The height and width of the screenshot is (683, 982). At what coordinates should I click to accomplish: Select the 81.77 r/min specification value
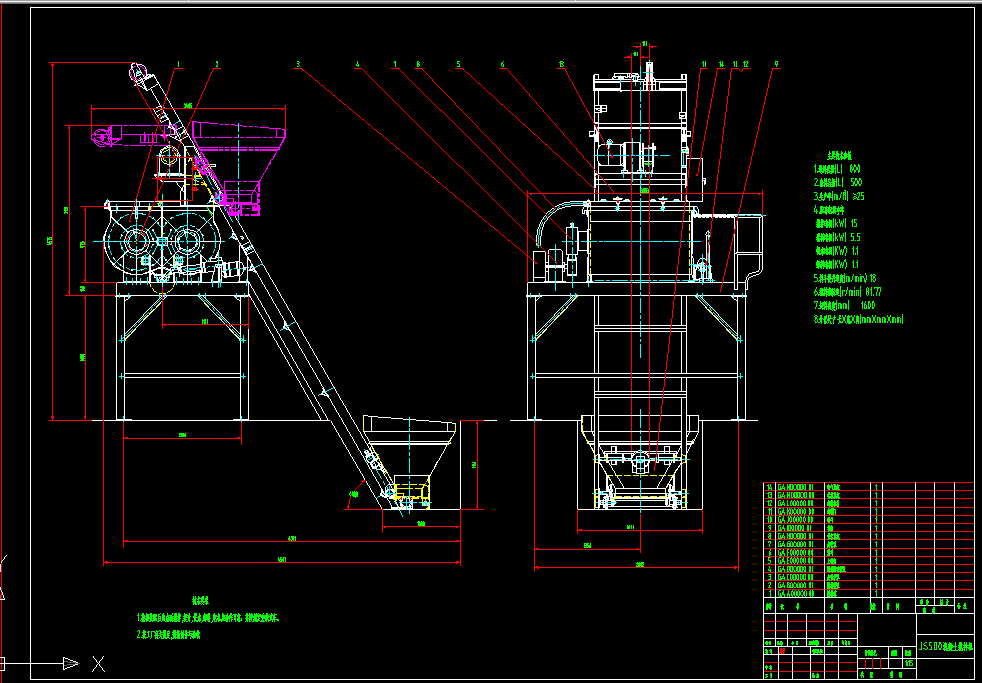(x=873, y=292)
